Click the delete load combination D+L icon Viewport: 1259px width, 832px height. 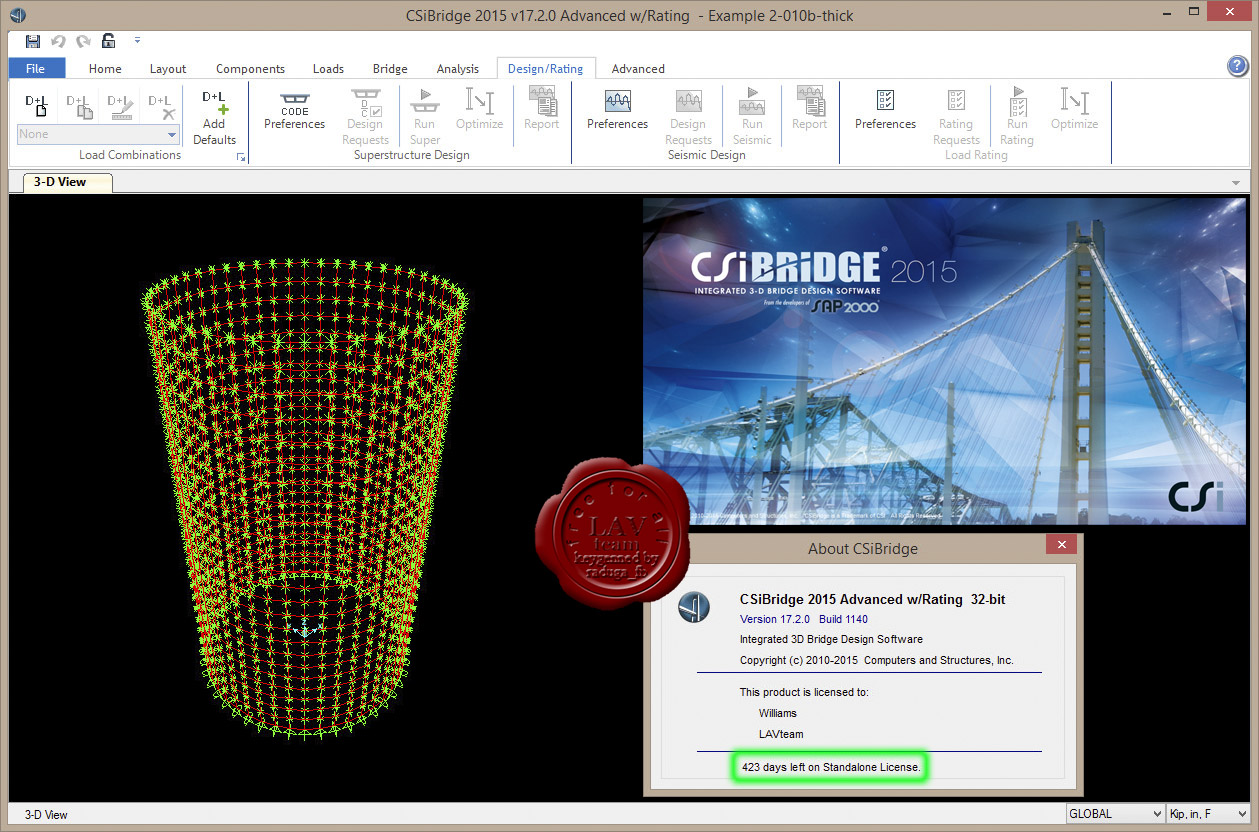tap(161, 105)
